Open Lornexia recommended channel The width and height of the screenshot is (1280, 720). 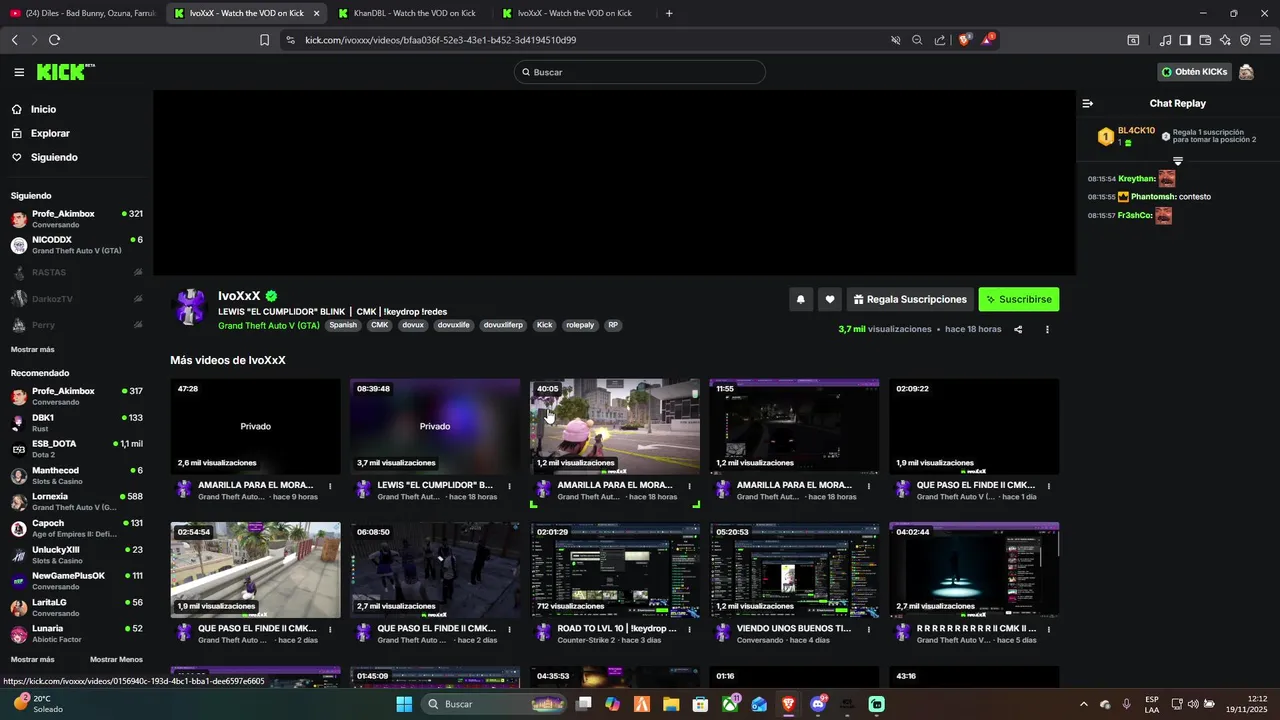click(x=76, y=501)
